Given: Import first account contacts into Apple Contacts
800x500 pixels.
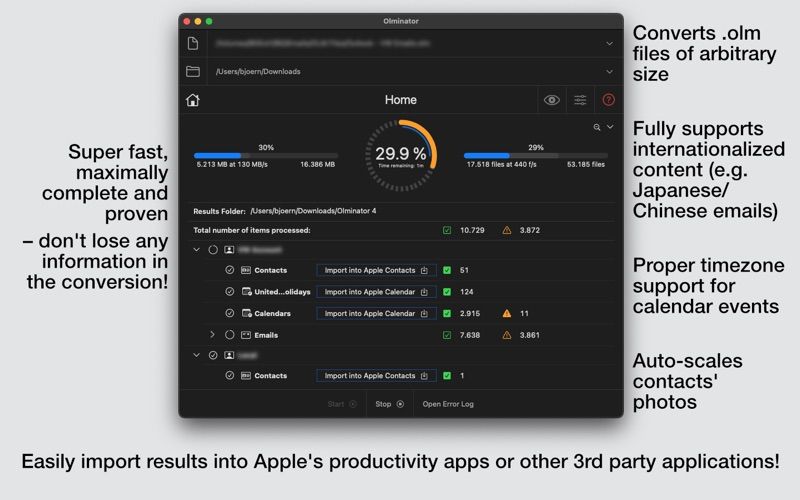Looking at the screenshot, I should (377, 270).
